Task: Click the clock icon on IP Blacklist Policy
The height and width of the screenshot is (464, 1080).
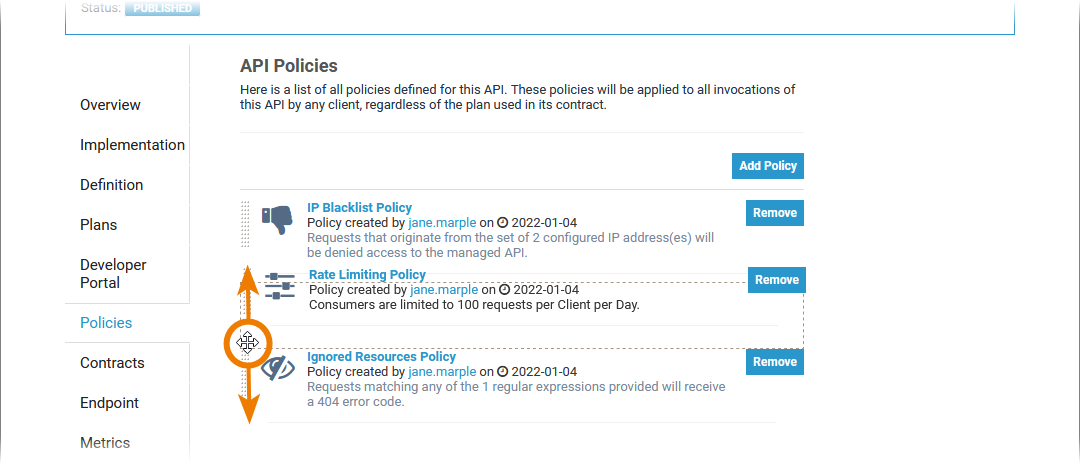Action: pyautogui.click(x=504, y=223)
